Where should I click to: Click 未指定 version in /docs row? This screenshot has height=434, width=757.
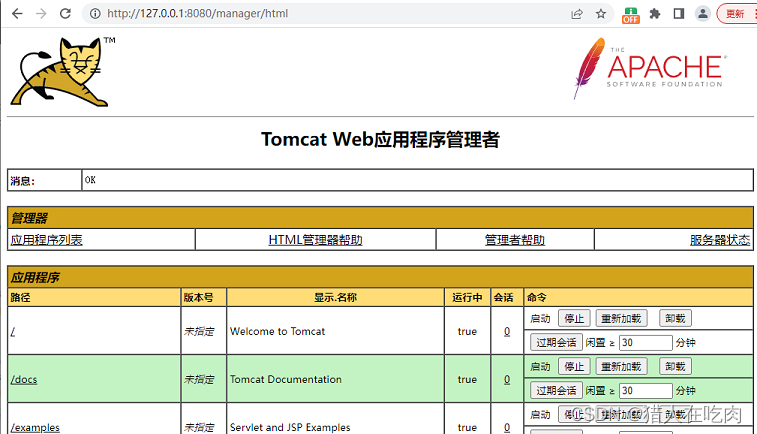199,379
